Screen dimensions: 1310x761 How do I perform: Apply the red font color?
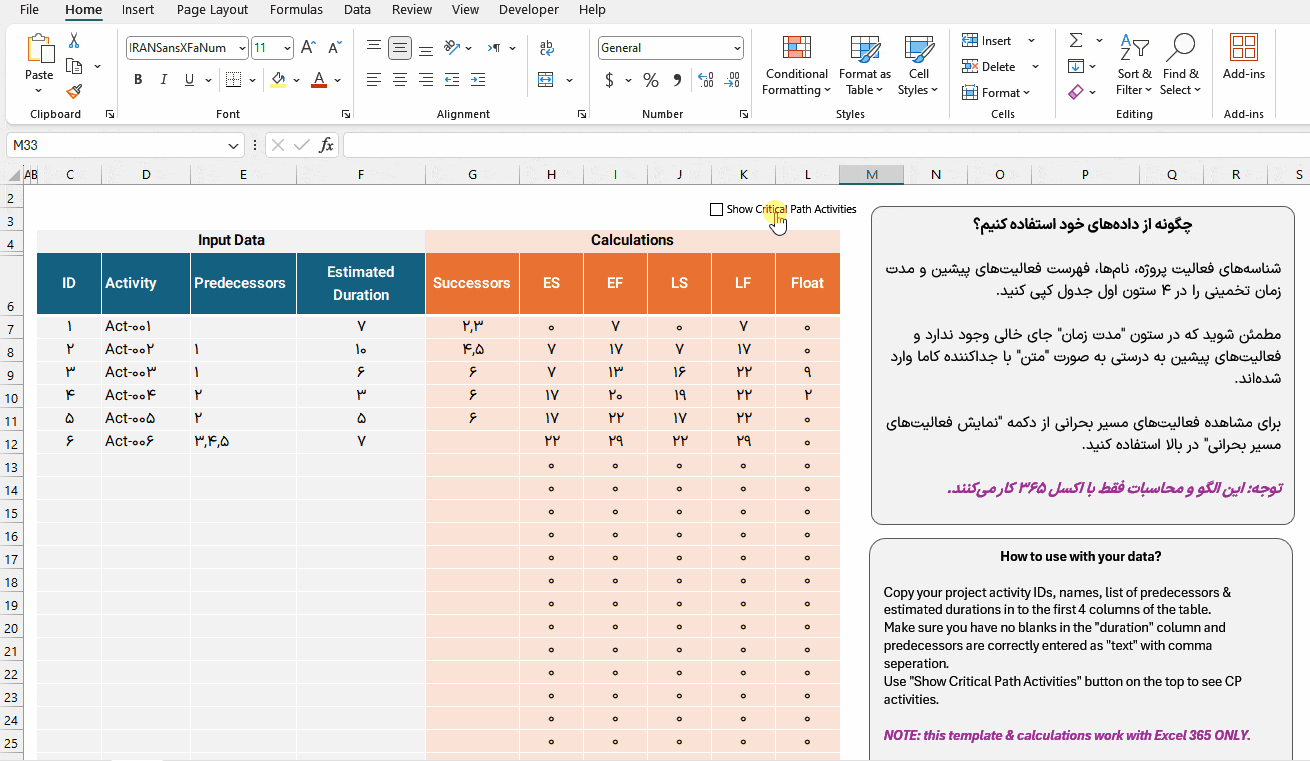319,80
